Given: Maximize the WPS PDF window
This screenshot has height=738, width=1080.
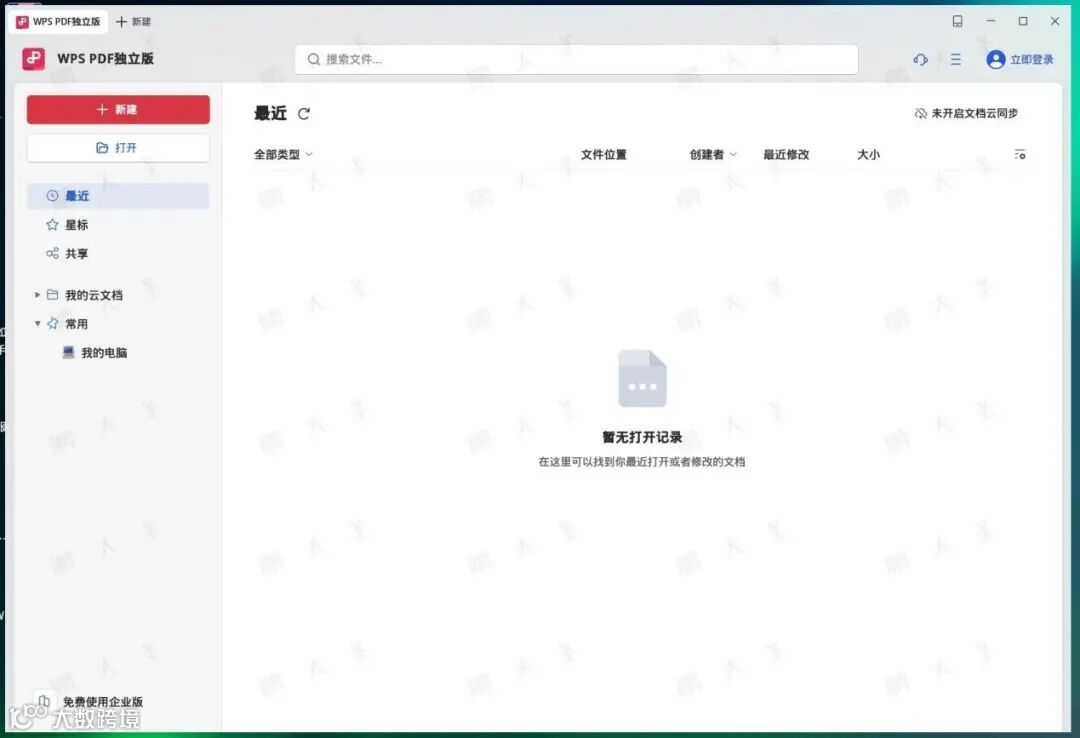Looking at the screenshot, I should pos(1023,21).
